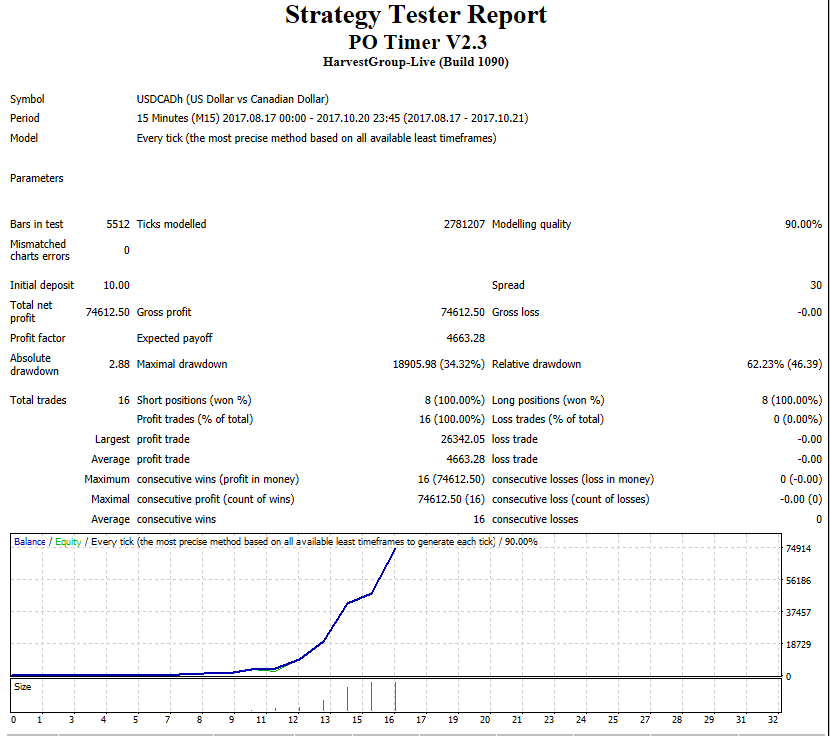The width and height of the screenshot is (830, 736).
Task: Click the Mismatched charts errors label
Action: click(x=40, y=250)
